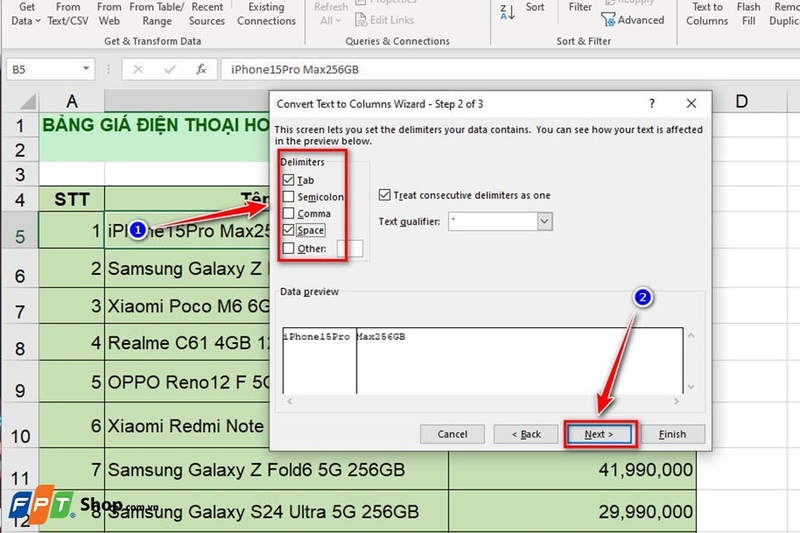Close the Convert Text to Columns dialog
This screenshot has height=533, width=800.
[x=691, y=104]
